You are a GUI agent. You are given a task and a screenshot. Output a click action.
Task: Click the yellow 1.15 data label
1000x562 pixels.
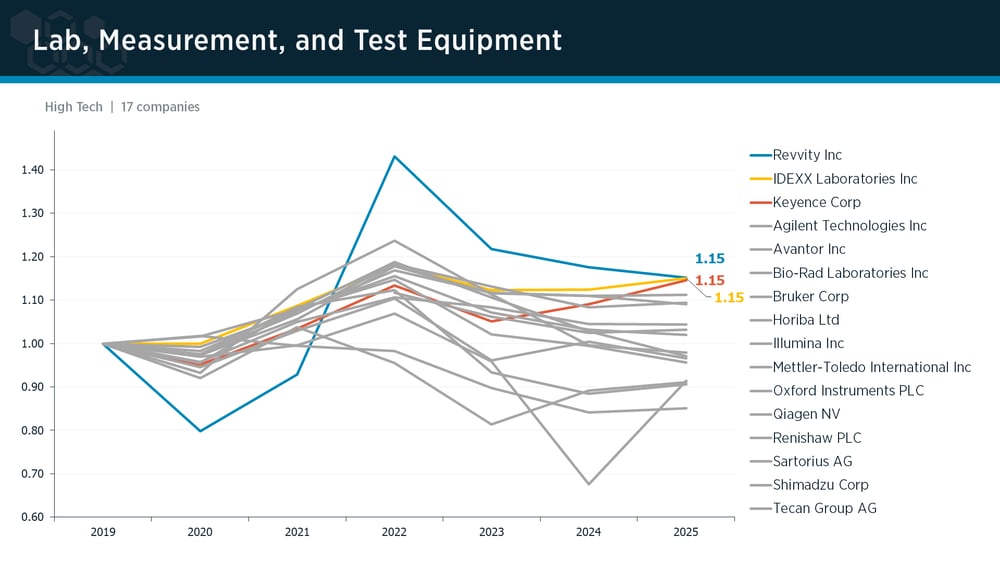point(728,297)
